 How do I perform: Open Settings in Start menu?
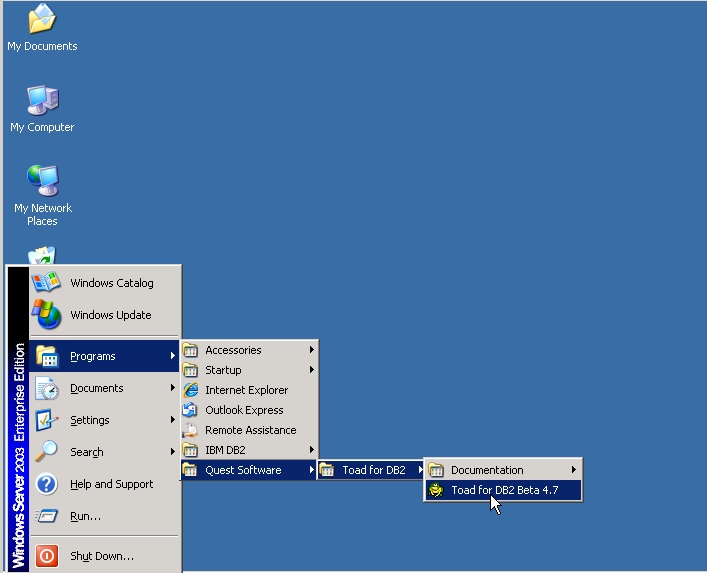point(104,420)
